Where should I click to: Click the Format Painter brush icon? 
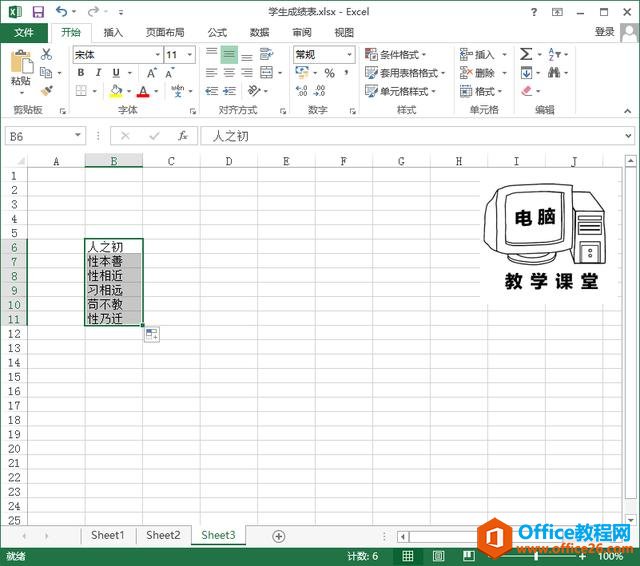coord(46,91)
